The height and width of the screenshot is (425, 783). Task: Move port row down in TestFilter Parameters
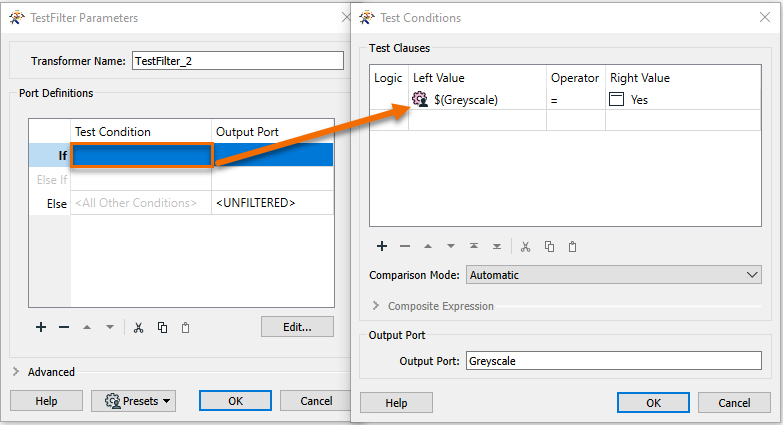pyautogui.click(x=110, y=327)
